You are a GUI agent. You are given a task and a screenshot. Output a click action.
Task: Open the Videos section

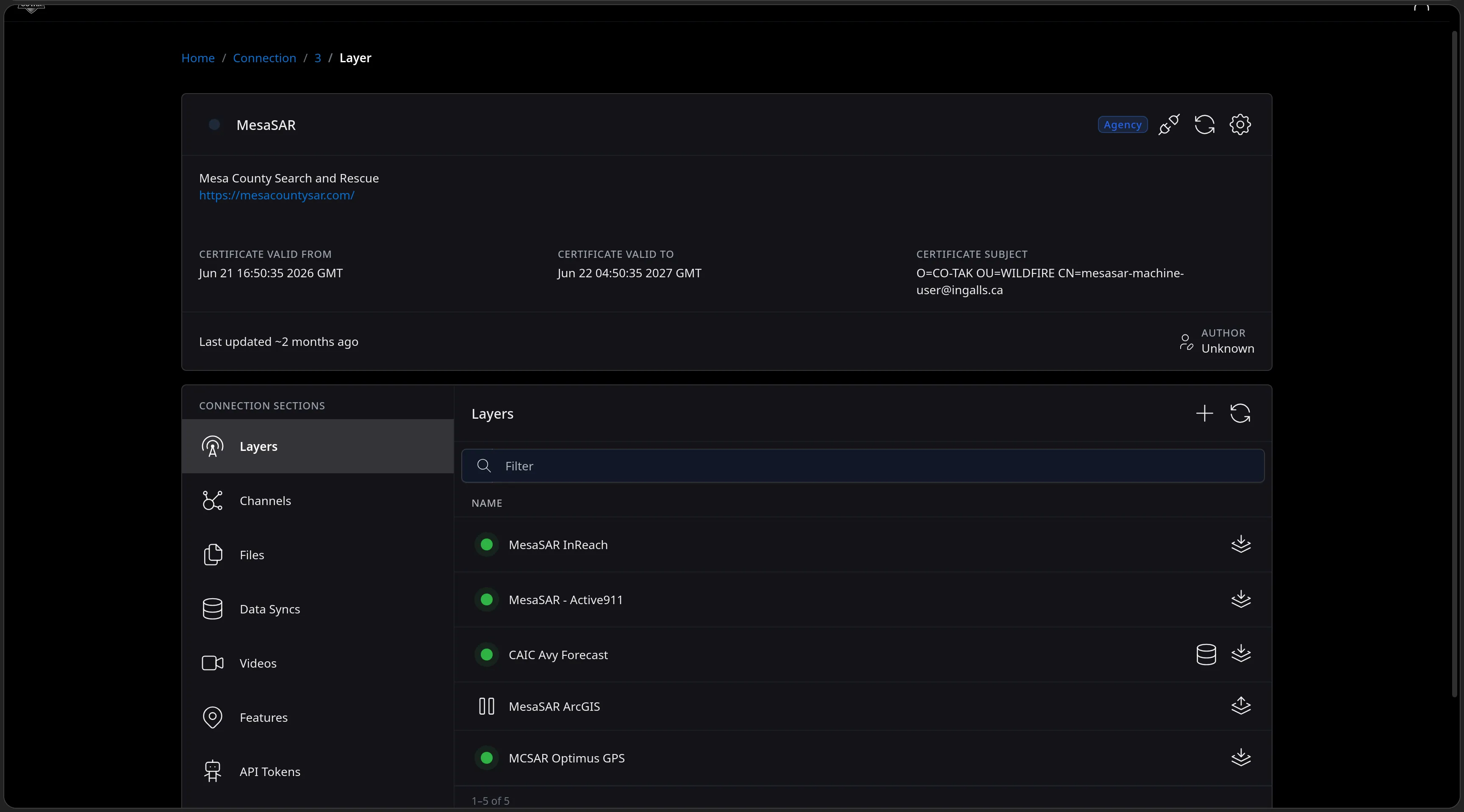click(x=318, y=663)
